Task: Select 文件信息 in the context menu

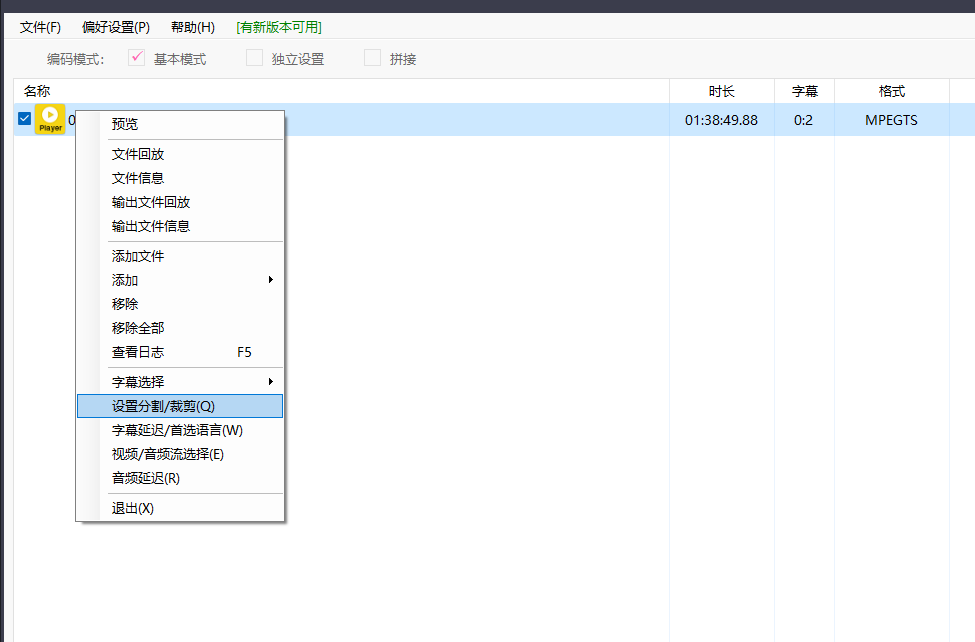Action: click(x=180, y=178)
